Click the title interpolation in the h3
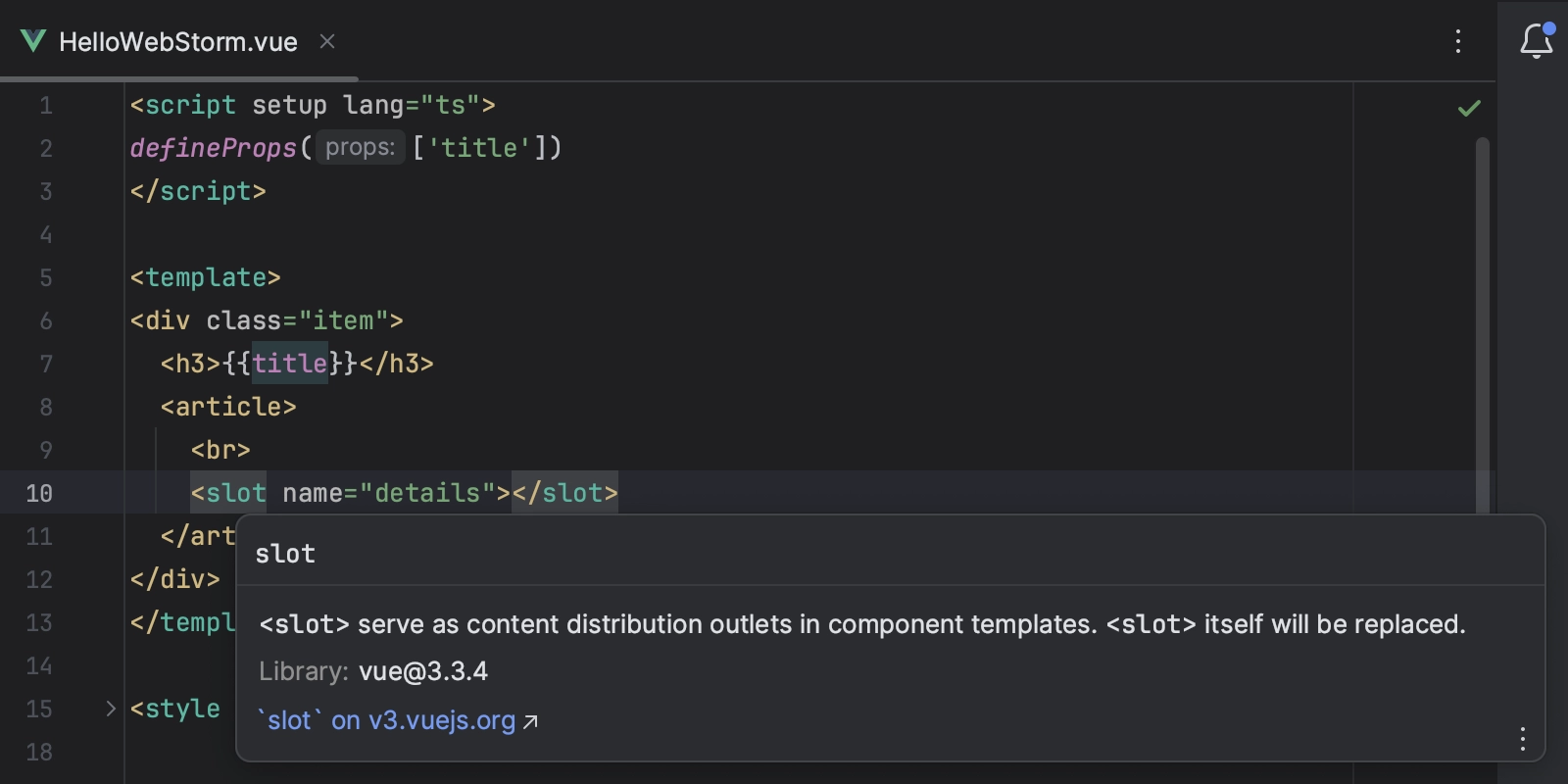 [x=289, y=364]
